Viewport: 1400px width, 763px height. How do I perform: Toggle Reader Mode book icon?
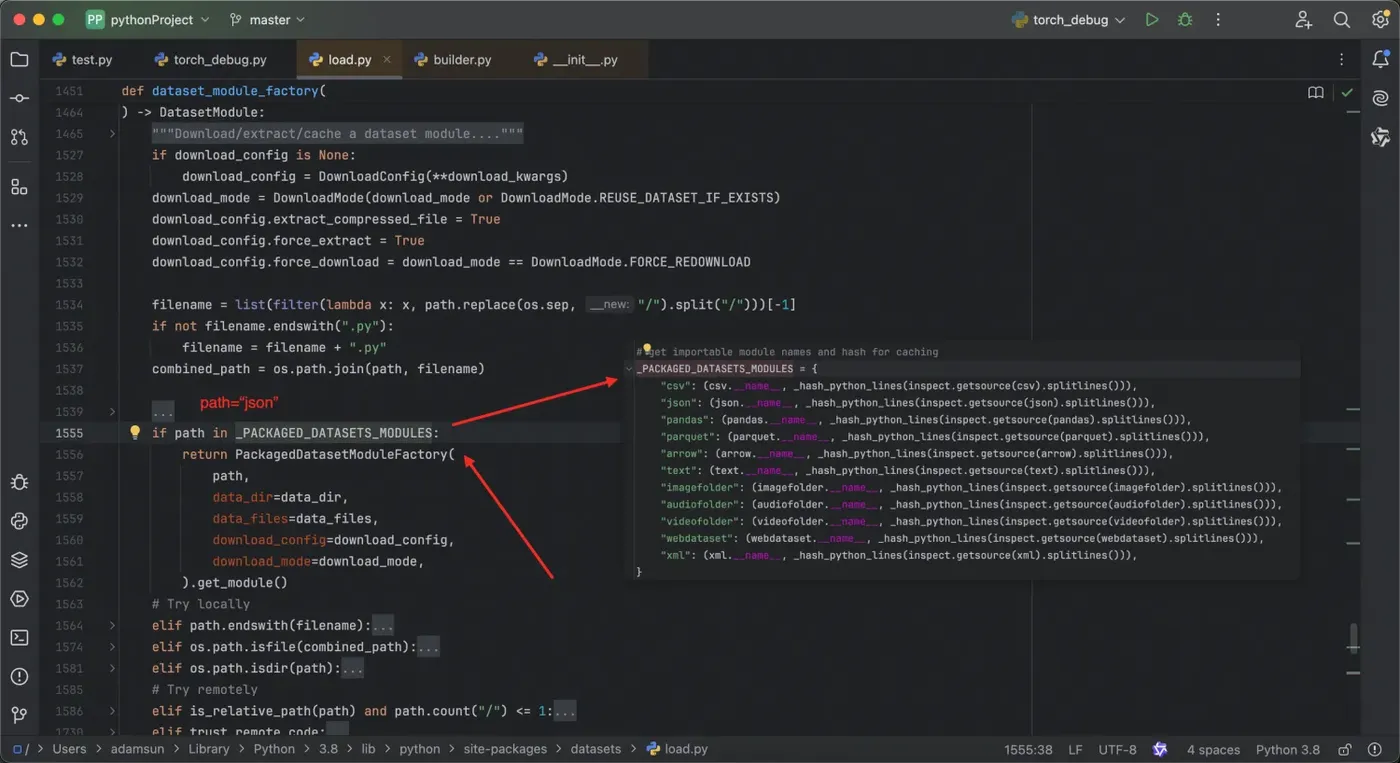pyautogui.click(x=1316, y=92)
